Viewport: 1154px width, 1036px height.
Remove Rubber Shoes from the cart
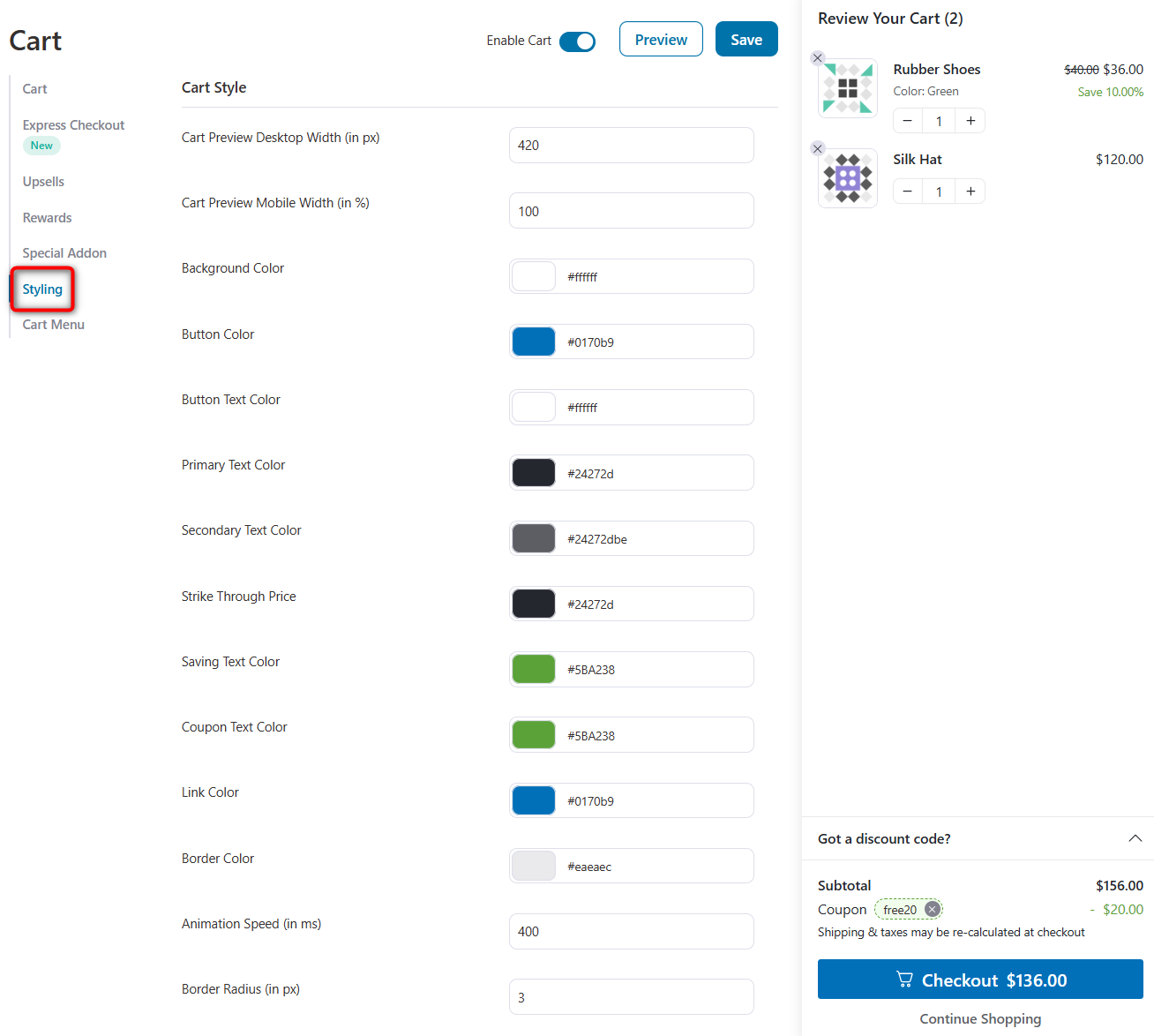coord(818,58)
